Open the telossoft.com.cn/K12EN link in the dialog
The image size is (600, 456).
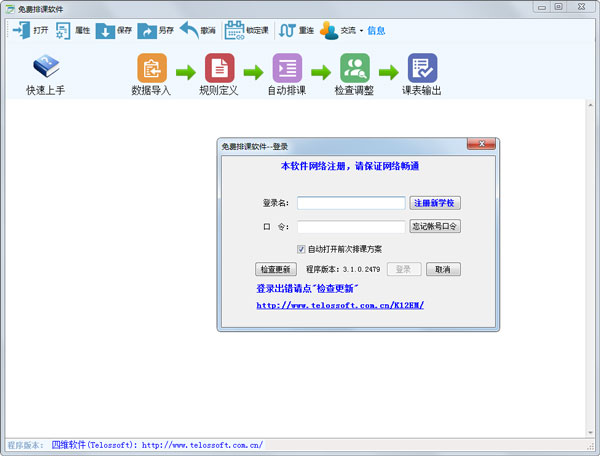[x=340, y=305]
